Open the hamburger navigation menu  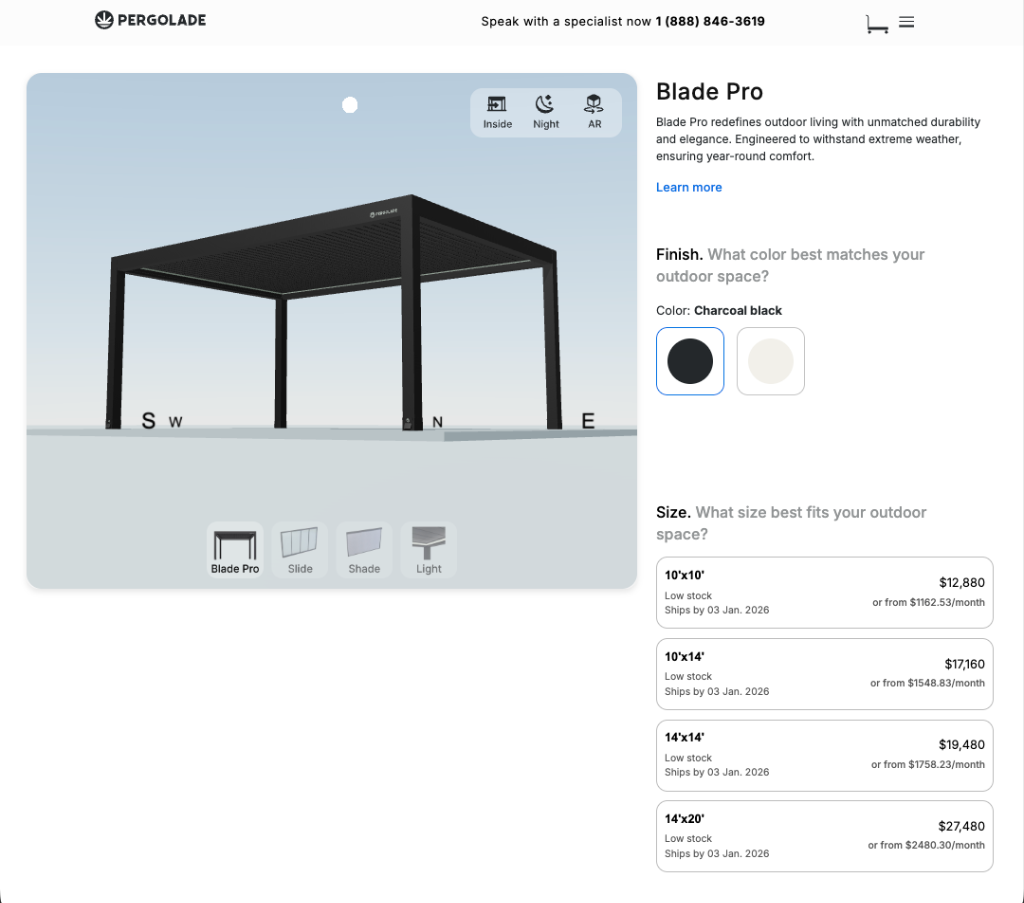[x=906, y=21]
